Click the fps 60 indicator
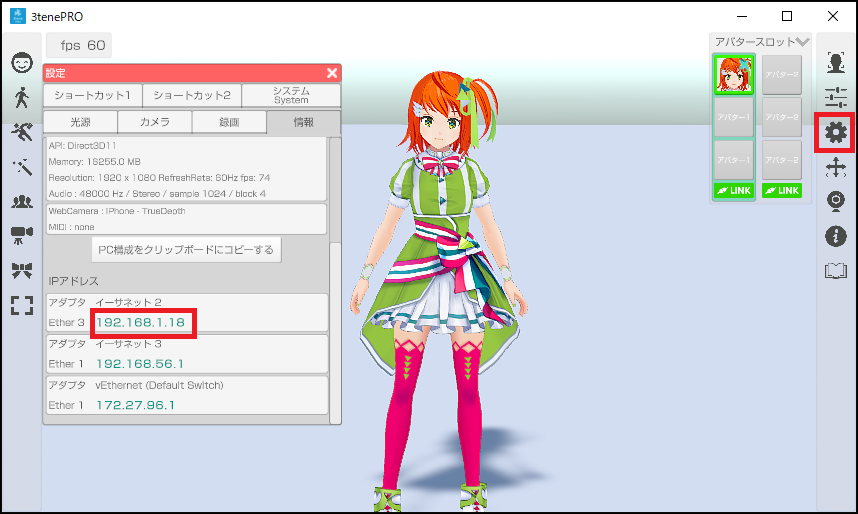The width and height of the screenshot is (858, 514). [x=79, y=45]
